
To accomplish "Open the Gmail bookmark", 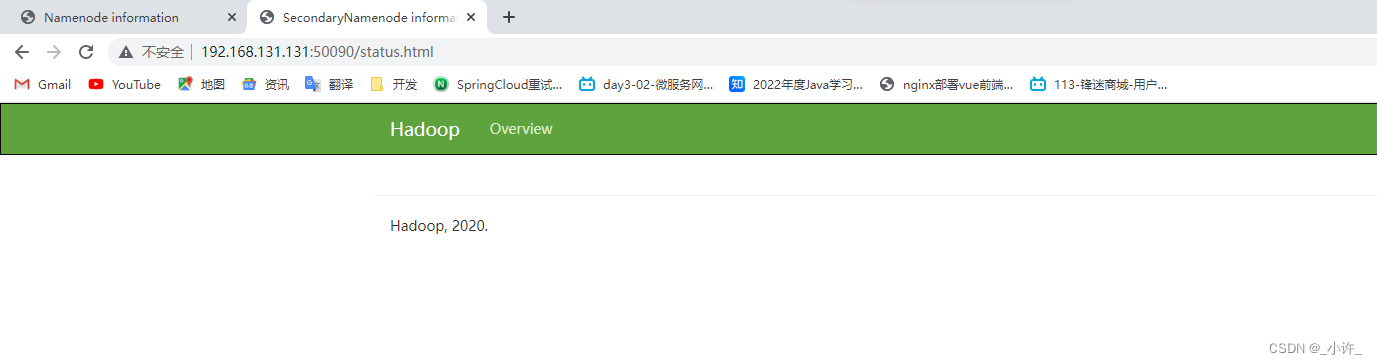I will (43, 85).
